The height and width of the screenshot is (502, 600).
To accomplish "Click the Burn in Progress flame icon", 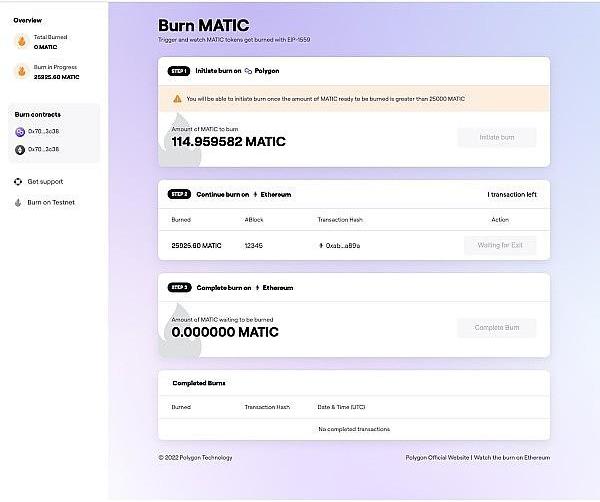I will (x=20, y=71).
